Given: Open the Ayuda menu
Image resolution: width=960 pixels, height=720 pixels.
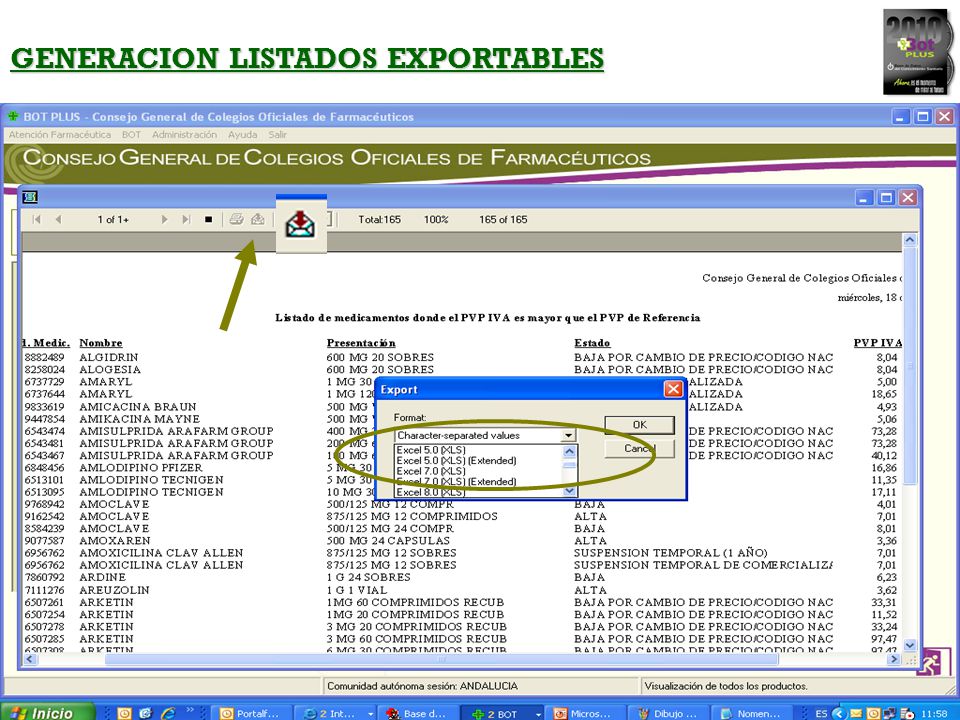Looking at the screenshot, I should [x=242, y=135].
